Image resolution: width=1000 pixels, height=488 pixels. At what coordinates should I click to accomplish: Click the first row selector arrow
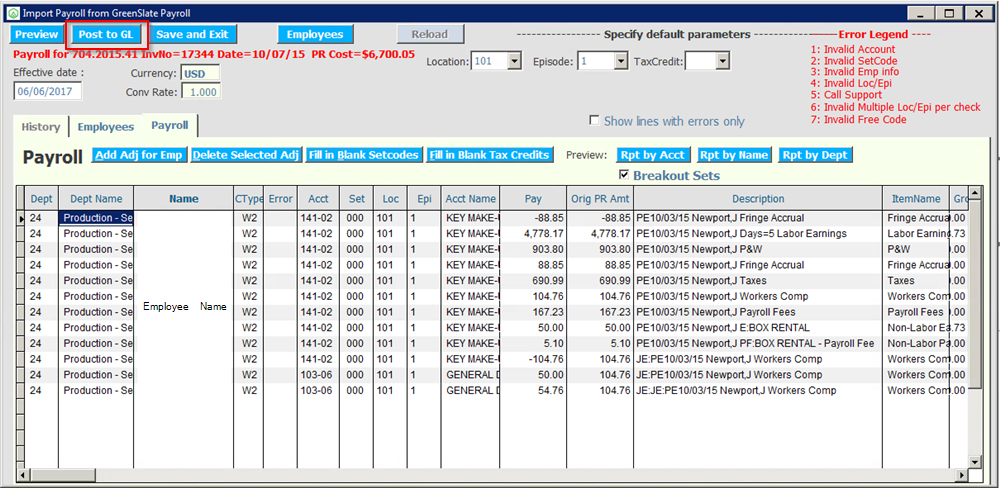click(20, 218)
